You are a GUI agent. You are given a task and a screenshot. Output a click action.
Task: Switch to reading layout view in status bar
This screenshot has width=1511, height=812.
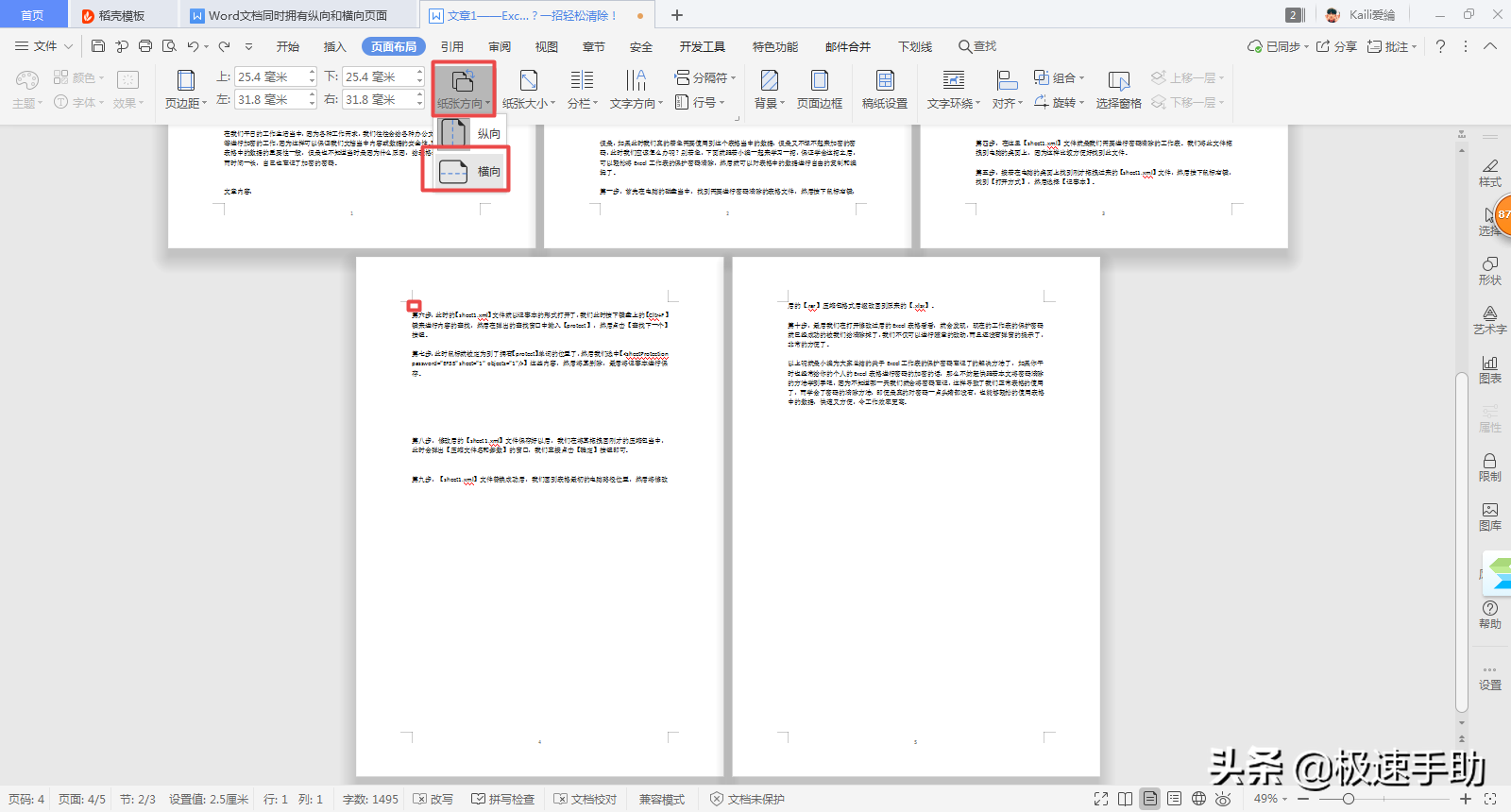tap(1126, 799)
